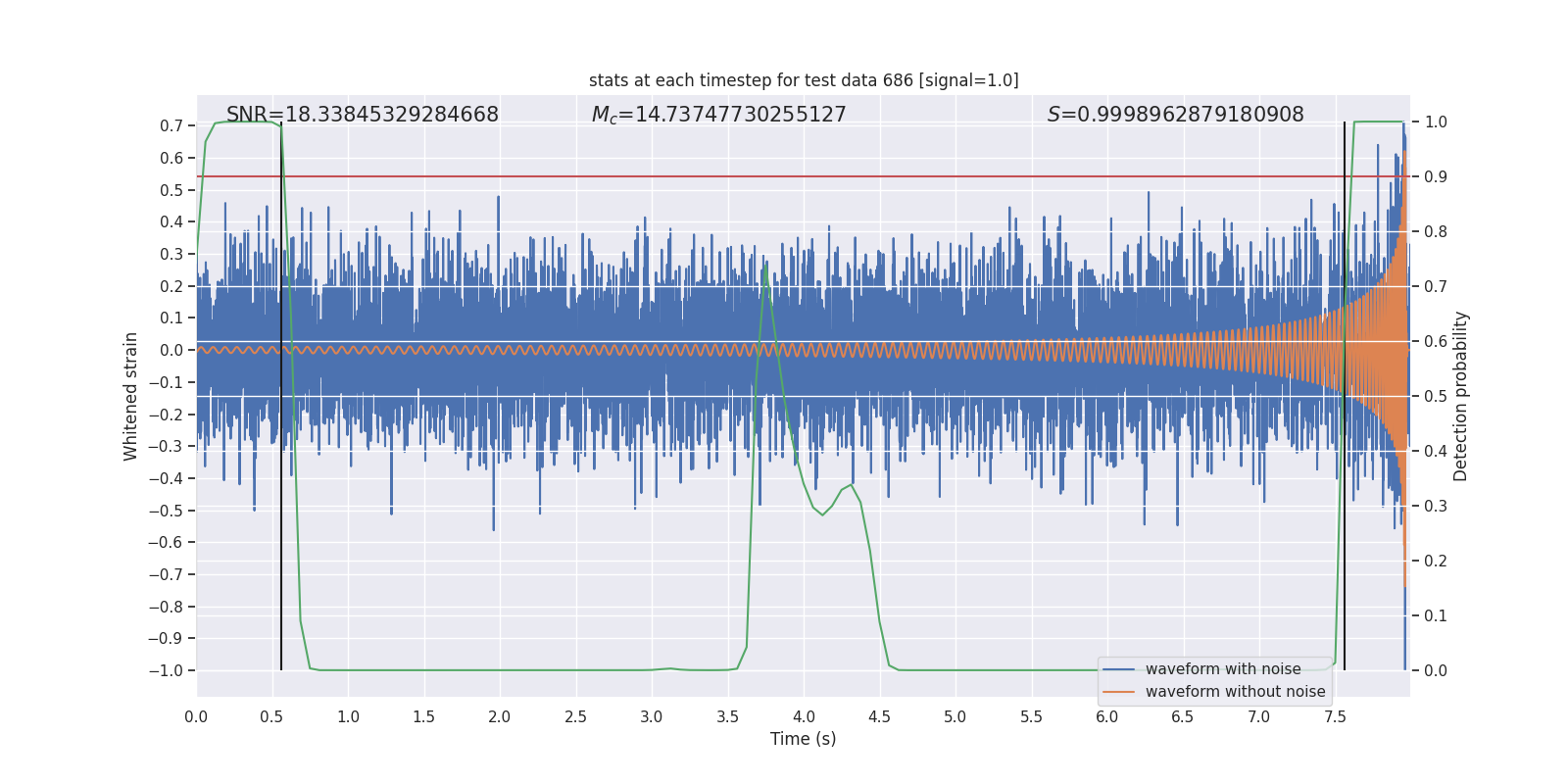Select the 0.7 tick on the Detection probability axis

coord(1436,286)
